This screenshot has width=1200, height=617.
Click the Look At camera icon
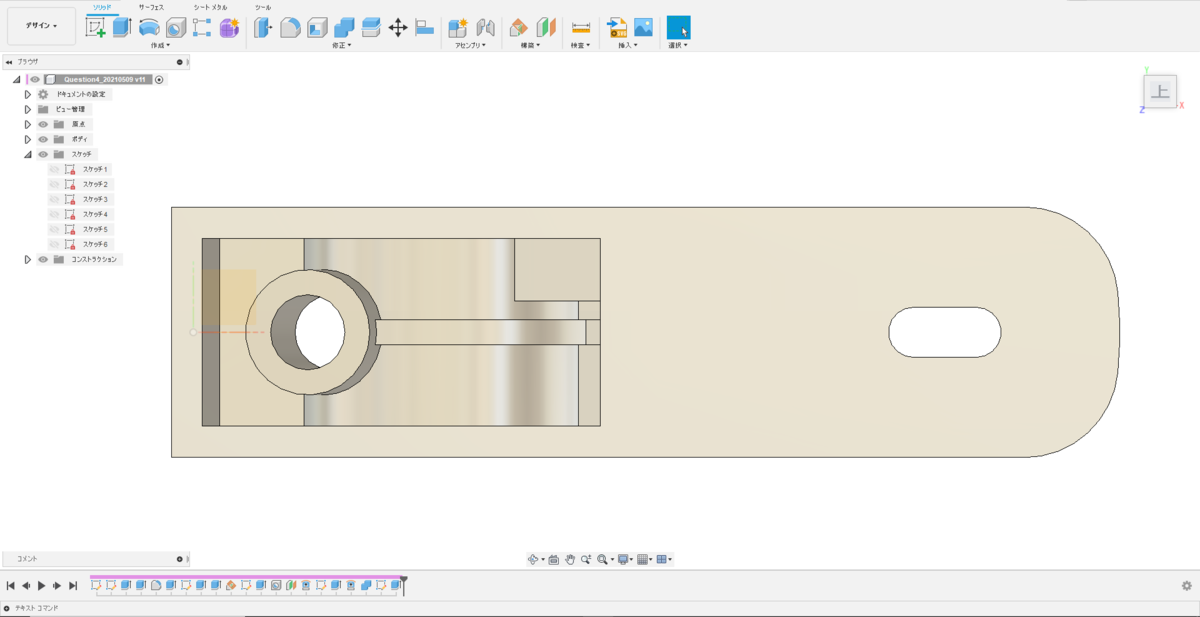(553, 560)
